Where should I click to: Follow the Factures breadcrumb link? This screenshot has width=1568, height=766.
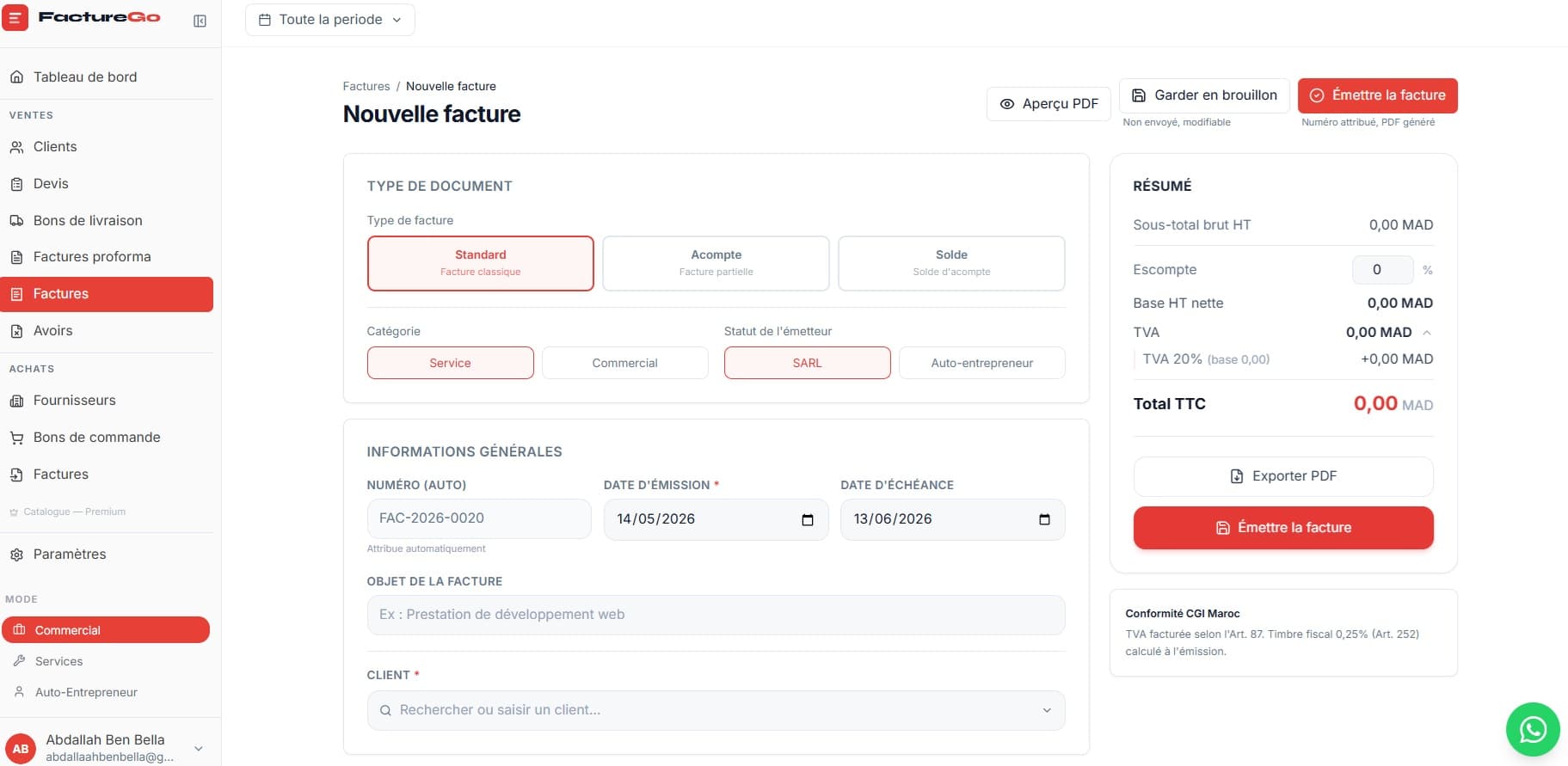pyautogui.click(x=366, y=86)
